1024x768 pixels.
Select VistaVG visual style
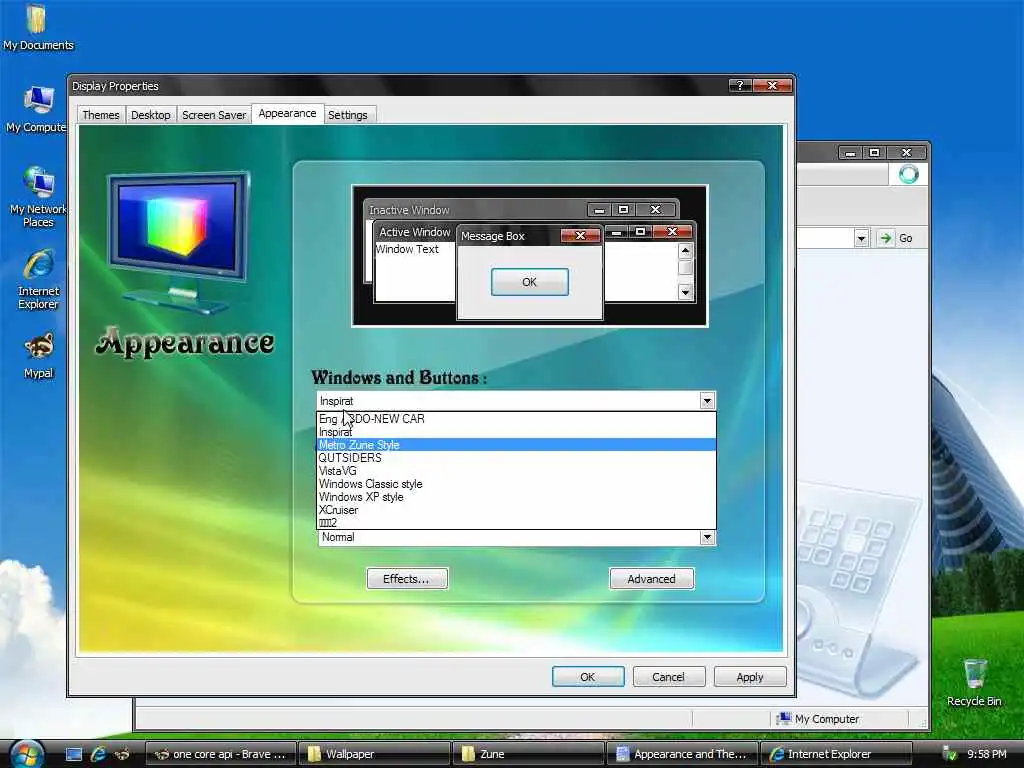click(x=516, y=471)
